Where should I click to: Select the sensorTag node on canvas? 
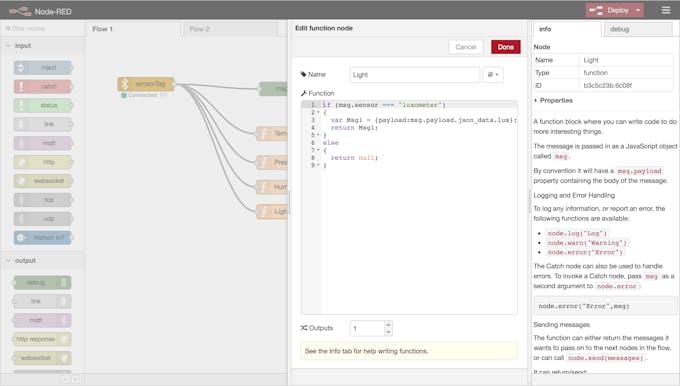click(146, 84)
